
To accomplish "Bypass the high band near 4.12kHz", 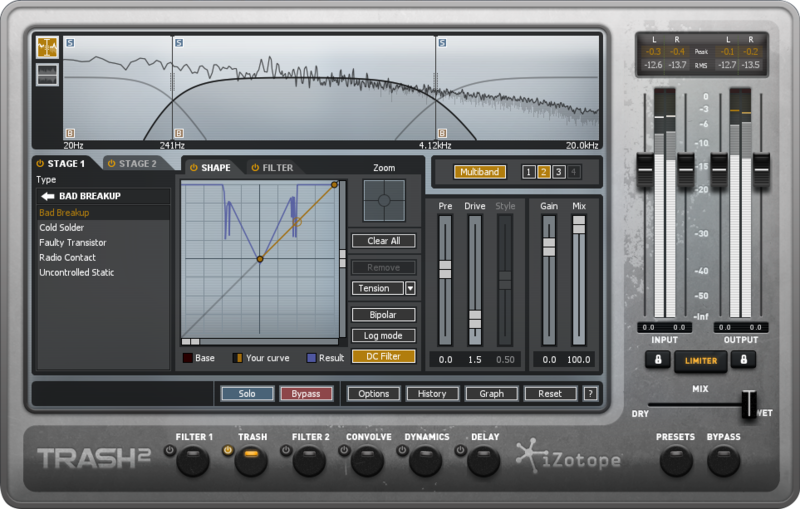I will pos(442,133).
